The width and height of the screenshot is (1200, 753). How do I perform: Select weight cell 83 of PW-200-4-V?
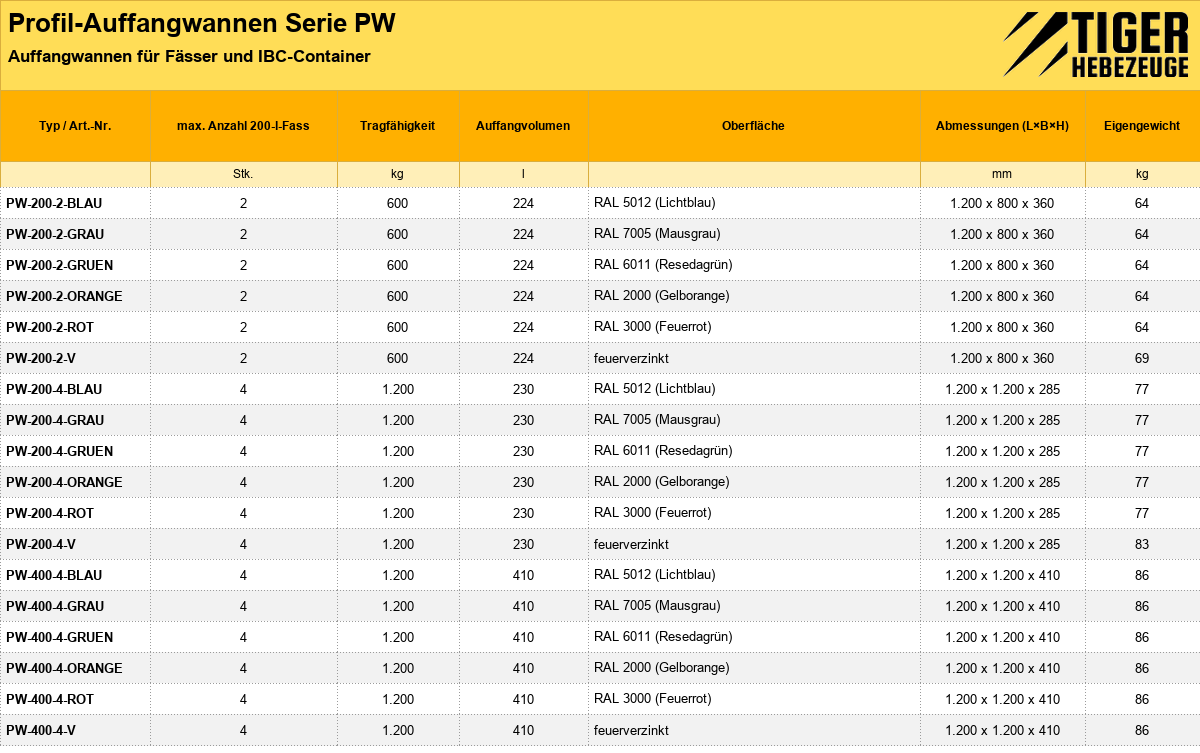coord(1142,544)
